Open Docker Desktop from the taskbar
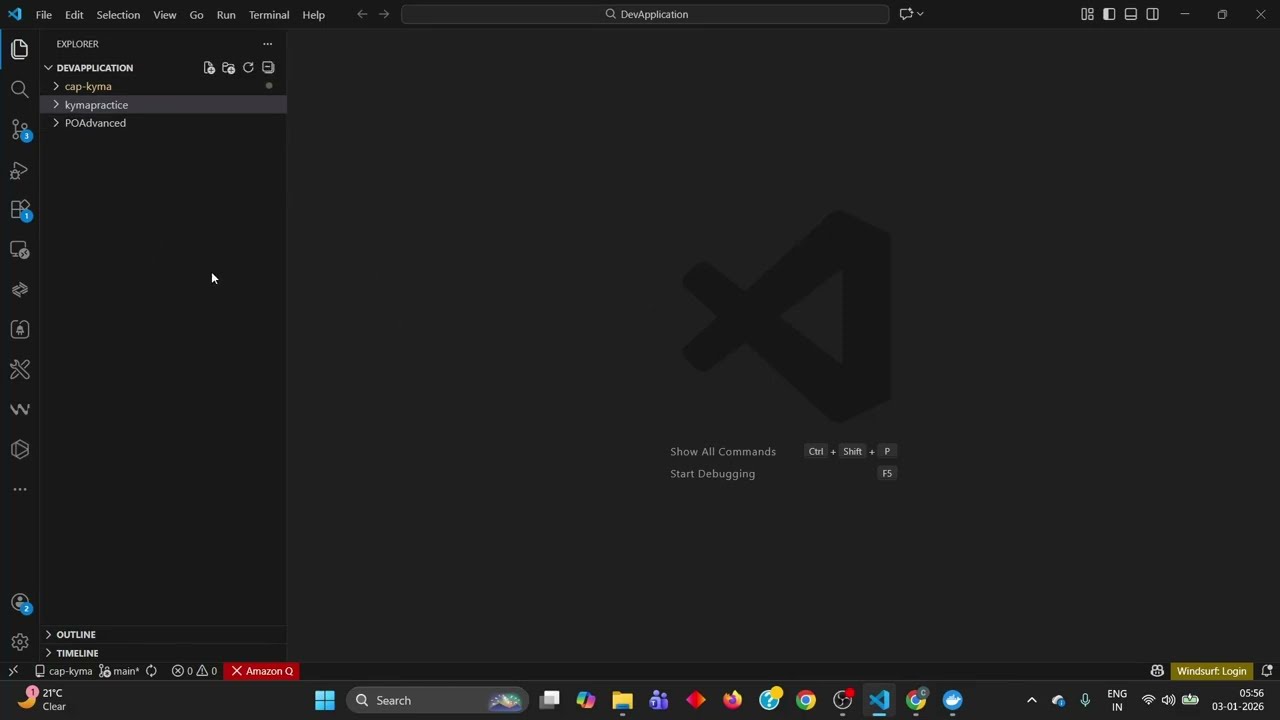 coord(952,700)
